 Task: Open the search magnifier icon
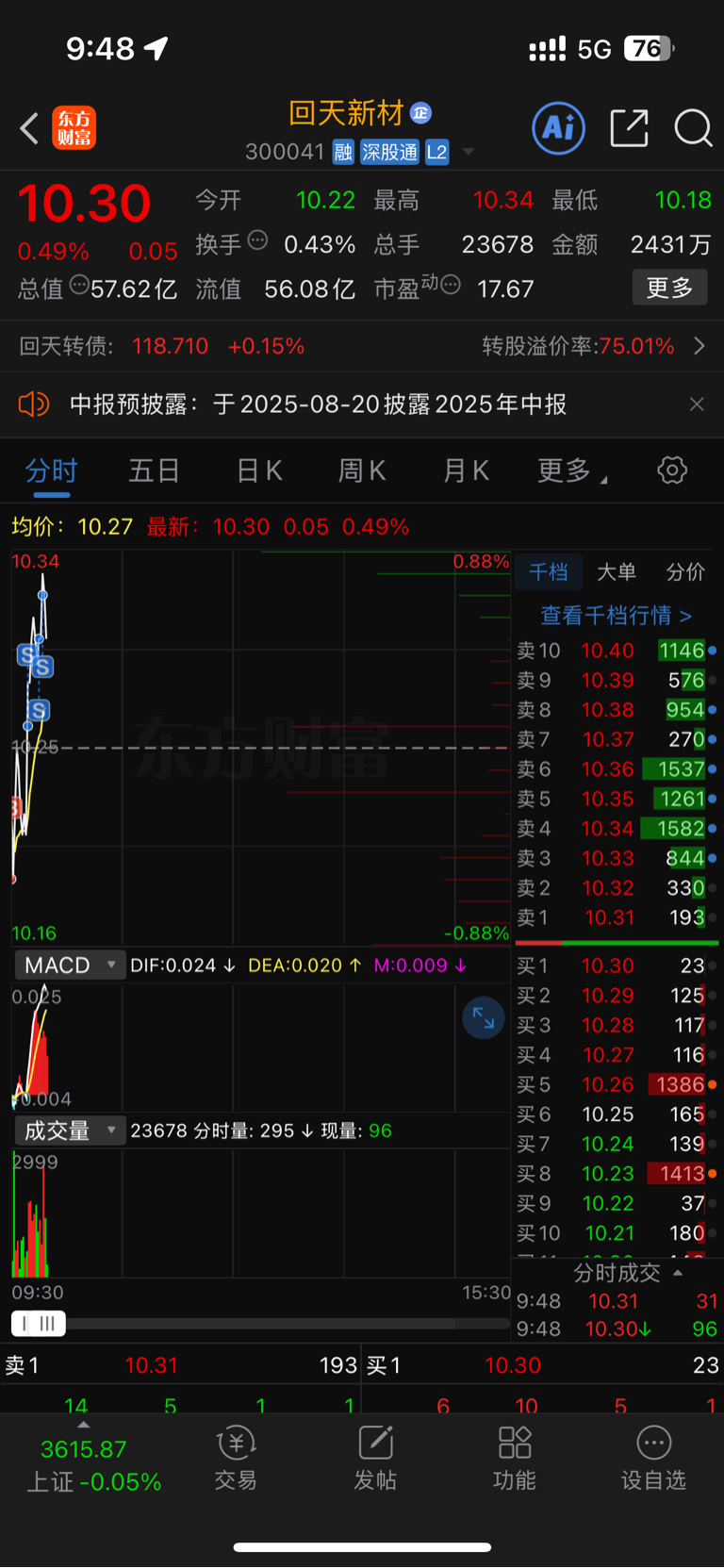pos(693,127)
